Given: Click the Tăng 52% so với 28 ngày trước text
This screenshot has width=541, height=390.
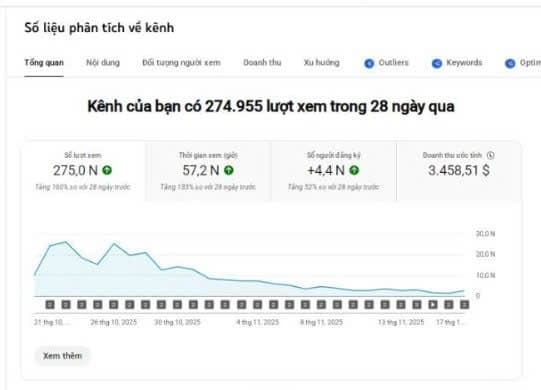Looking at the screenshot, I should (334, 187).
